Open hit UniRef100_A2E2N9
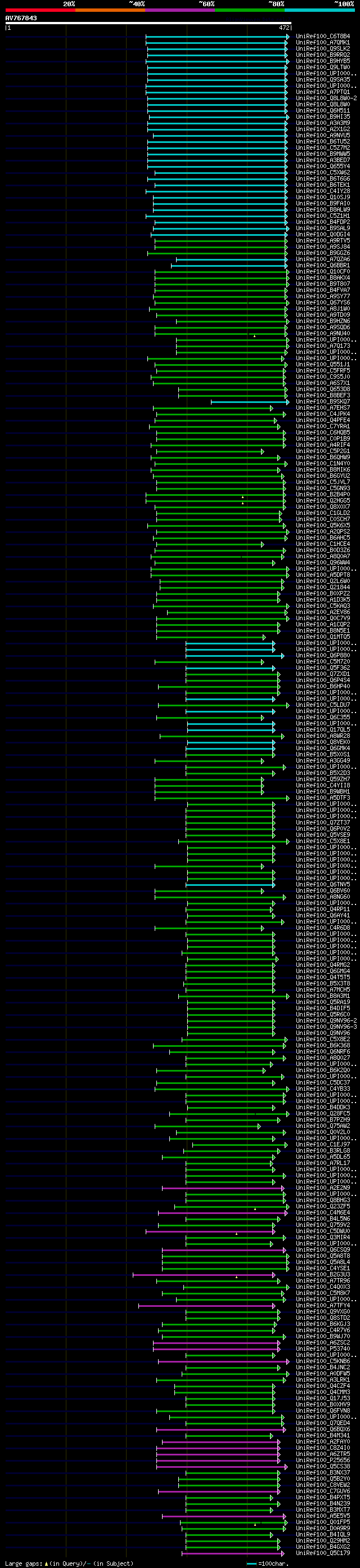 point(323,1188)
